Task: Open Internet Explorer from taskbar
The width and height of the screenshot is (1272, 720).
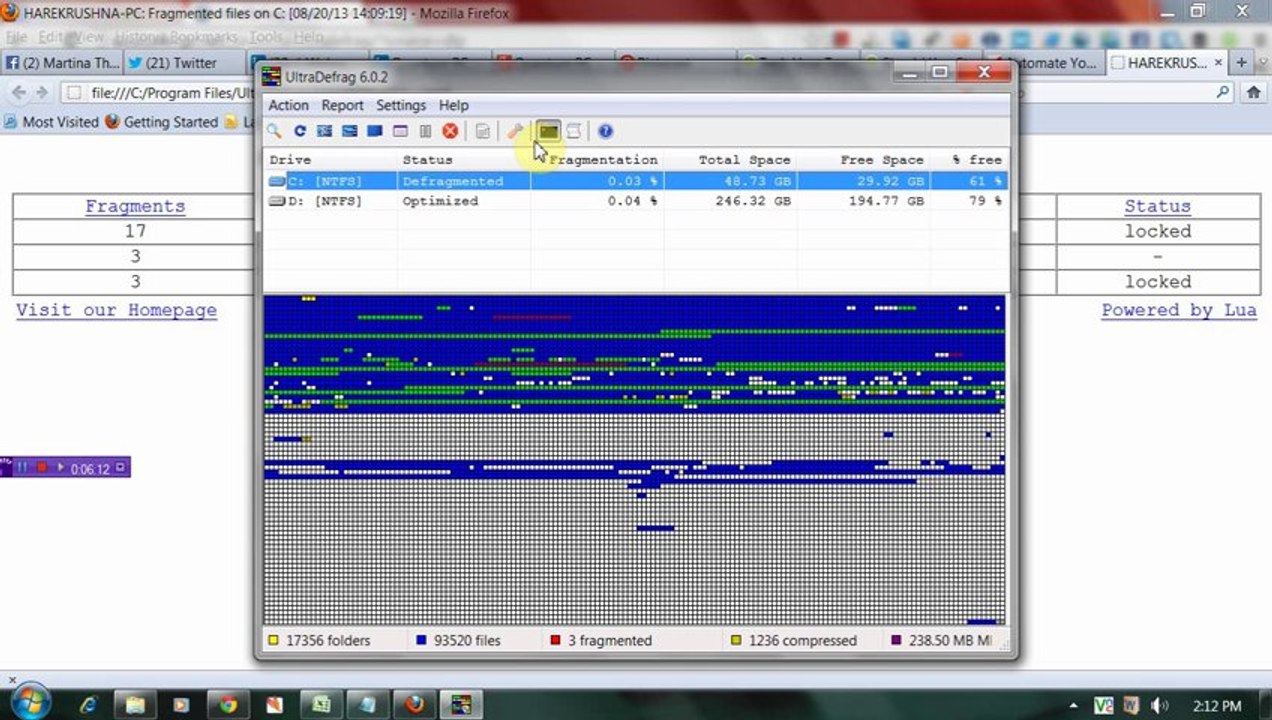Action: click(x=89, y=705)
